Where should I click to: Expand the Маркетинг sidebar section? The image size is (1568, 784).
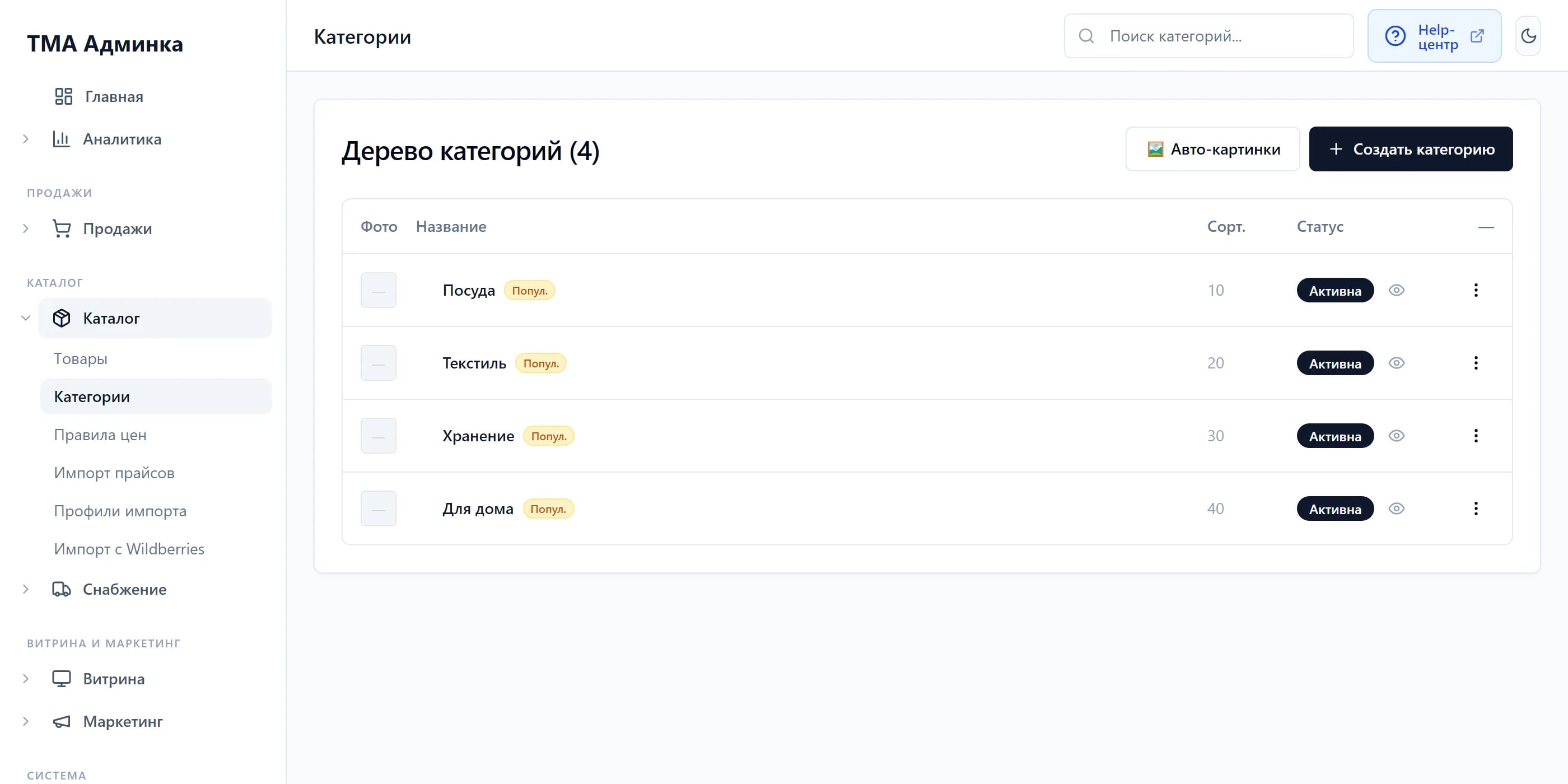pyautogui.click(x=26, y=721)
